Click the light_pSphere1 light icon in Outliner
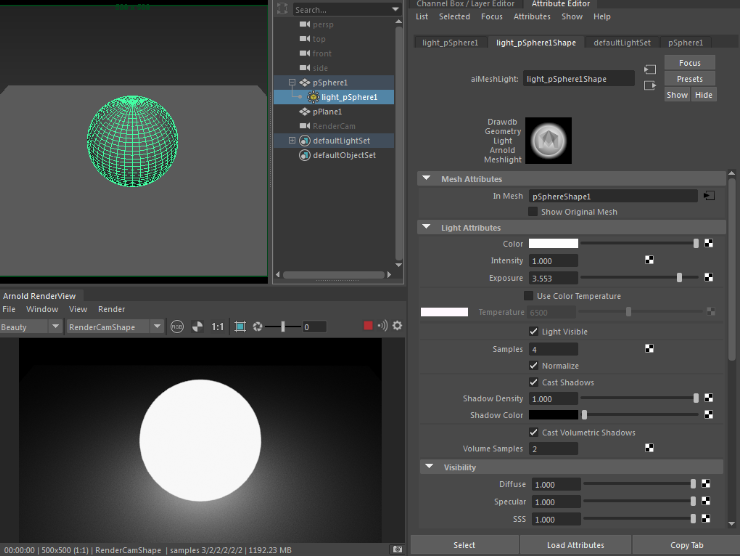The height and width of the screenshot is (556, 740). click(313, 97)
